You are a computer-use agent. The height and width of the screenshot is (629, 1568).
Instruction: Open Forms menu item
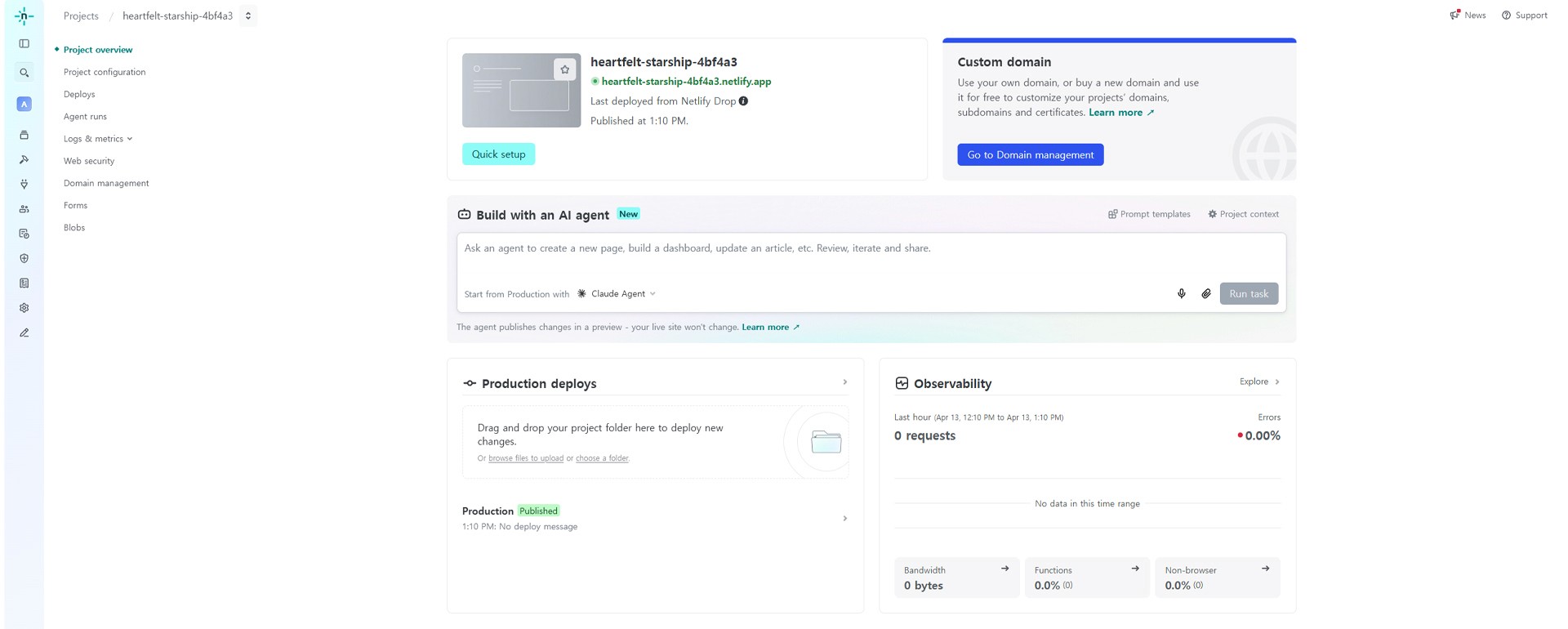75,206
